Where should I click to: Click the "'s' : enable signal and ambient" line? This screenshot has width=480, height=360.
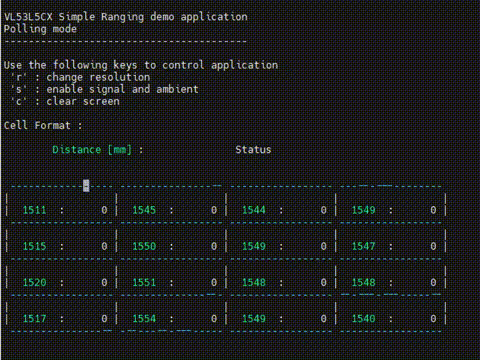pyautogui.click(x=105, y=89)
